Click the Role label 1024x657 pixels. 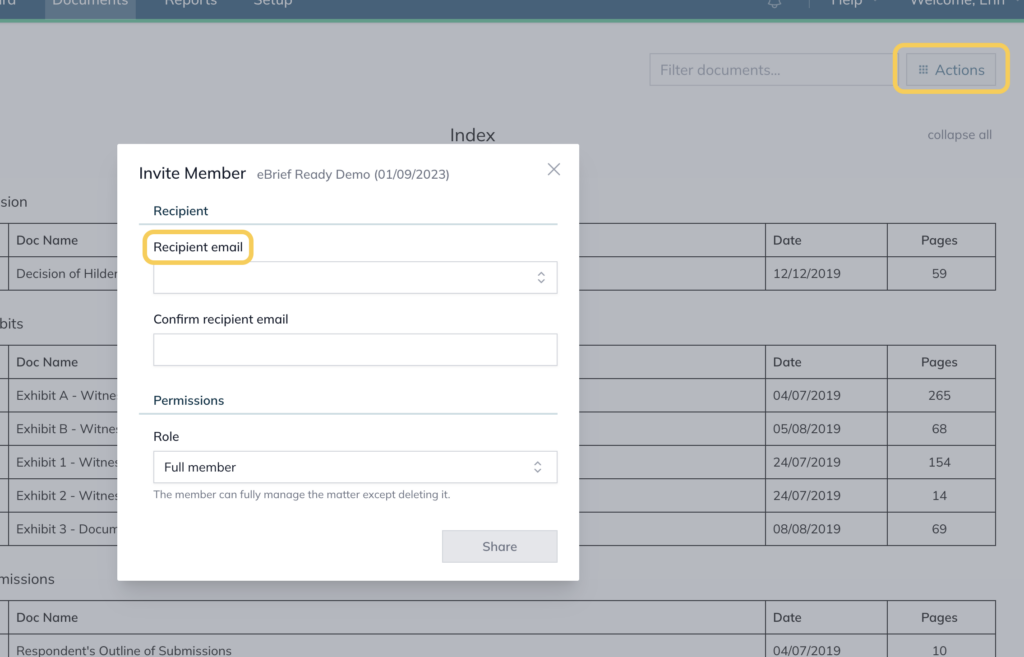(x=166, y=436)
